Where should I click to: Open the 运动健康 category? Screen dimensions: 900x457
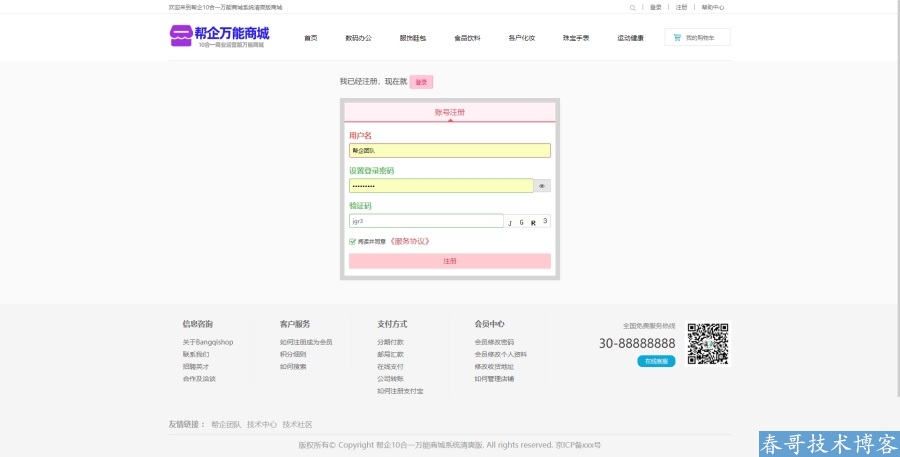(630, 38)
